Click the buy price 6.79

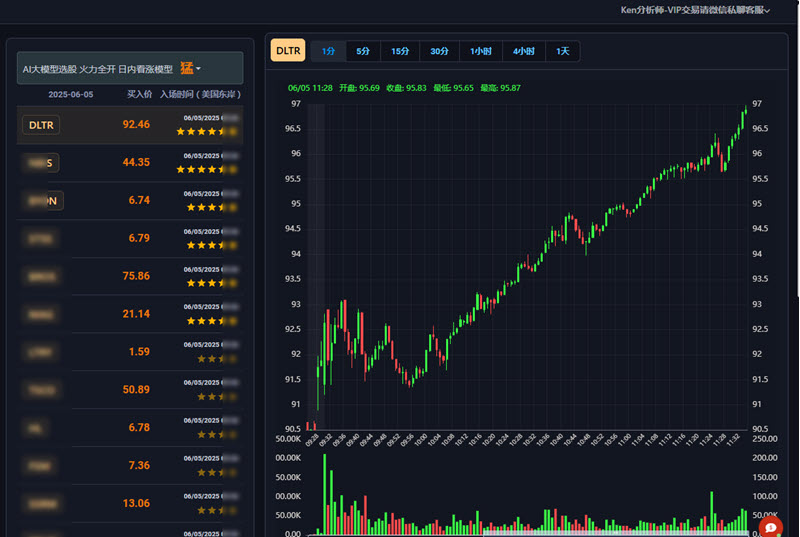[139, 238]
